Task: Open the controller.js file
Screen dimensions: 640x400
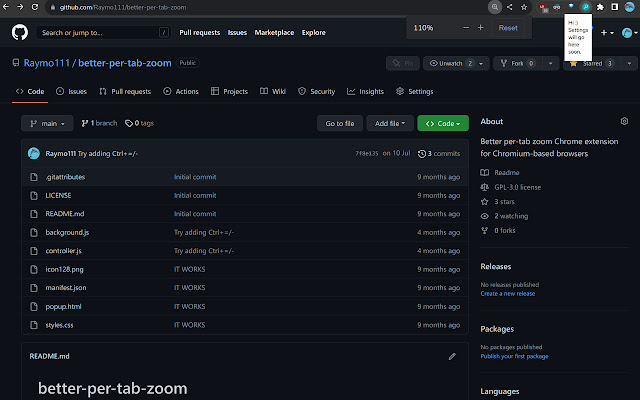Action: 63,251
